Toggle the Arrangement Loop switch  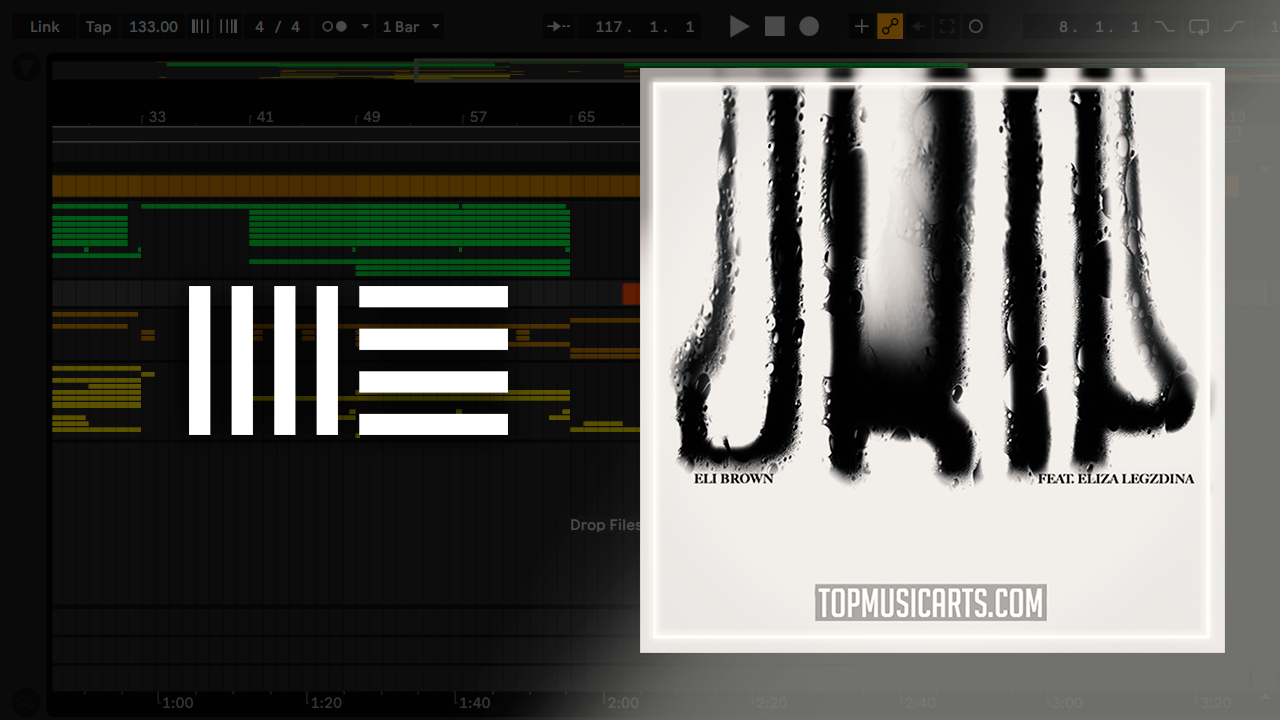click(1199, 27)
